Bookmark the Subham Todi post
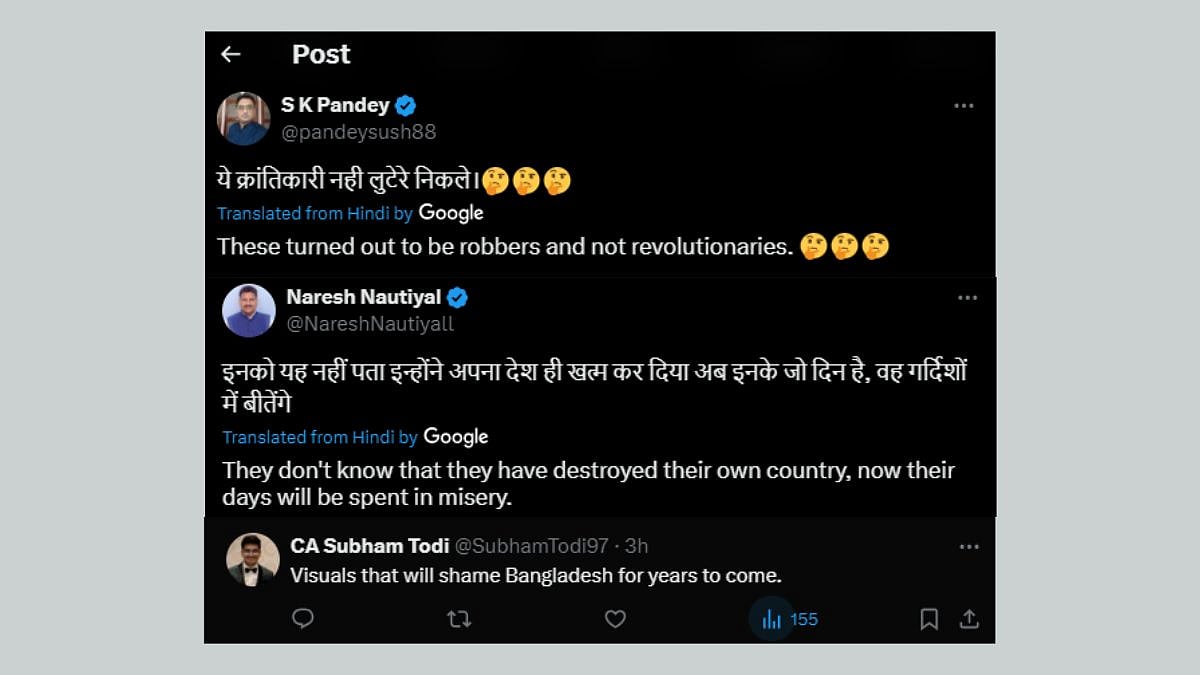The height and width of the screenshot is (675, 1200). point(929,619)
